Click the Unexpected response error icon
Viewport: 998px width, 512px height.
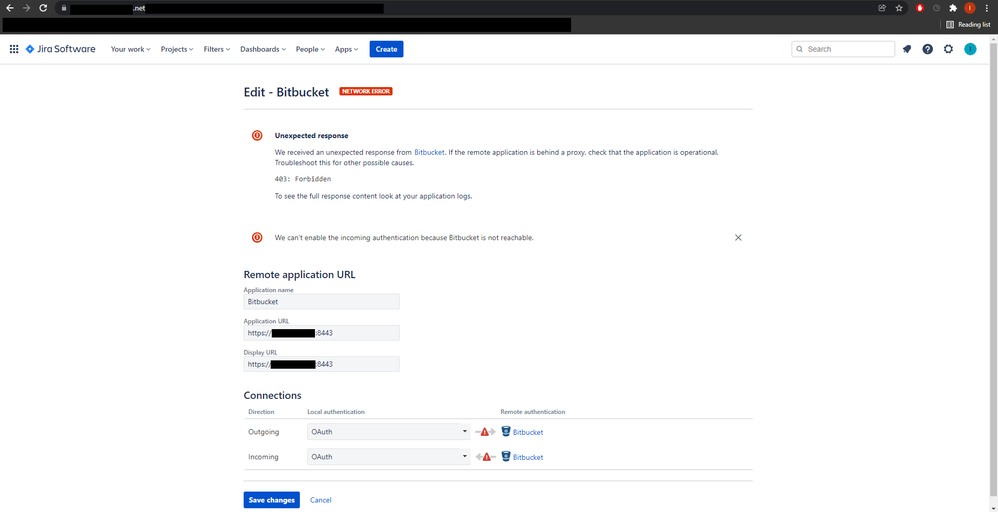[257, 136]
